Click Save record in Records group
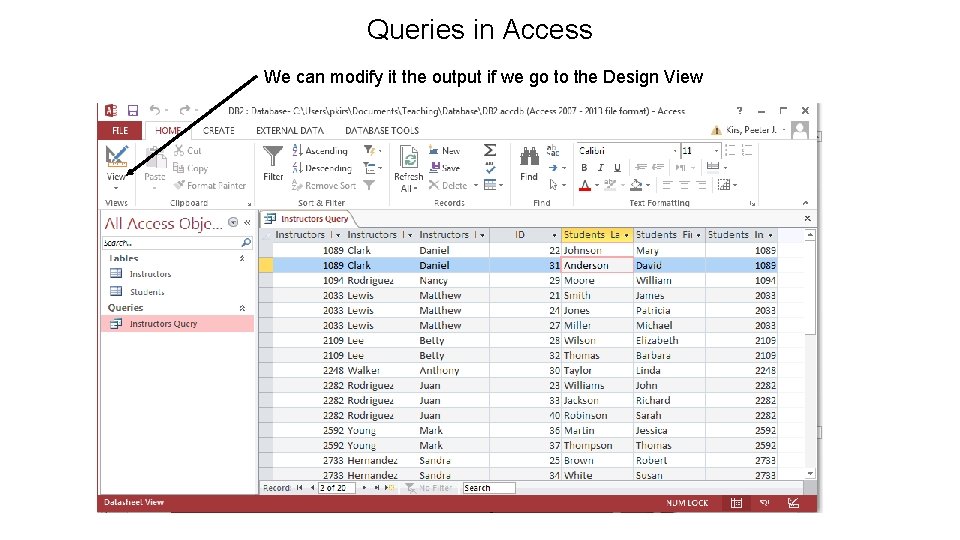This screenshot has height=540, width=960. point(444,168)
